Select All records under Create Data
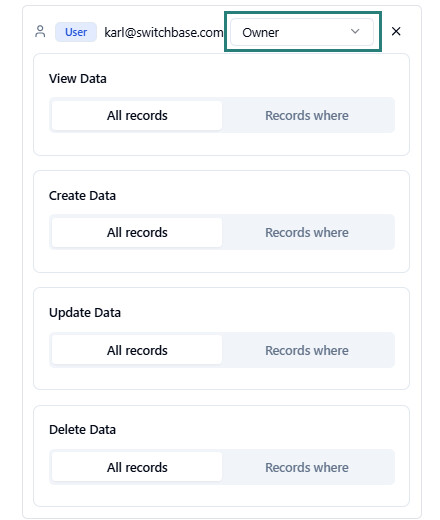 137,233
